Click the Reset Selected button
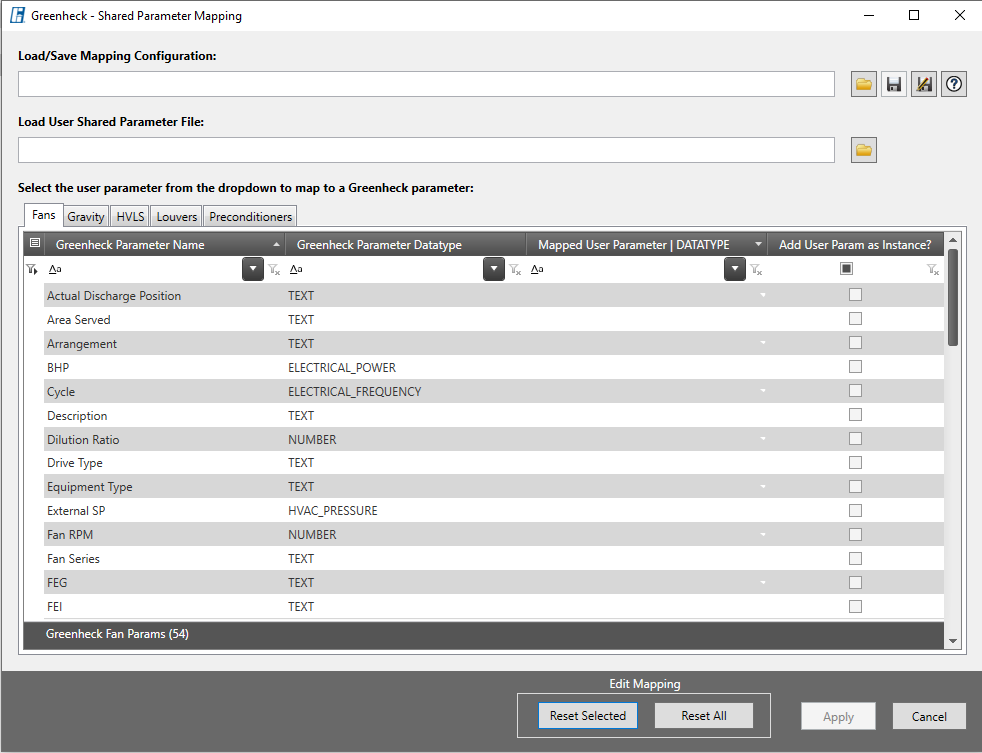 [x=588, y=716]
